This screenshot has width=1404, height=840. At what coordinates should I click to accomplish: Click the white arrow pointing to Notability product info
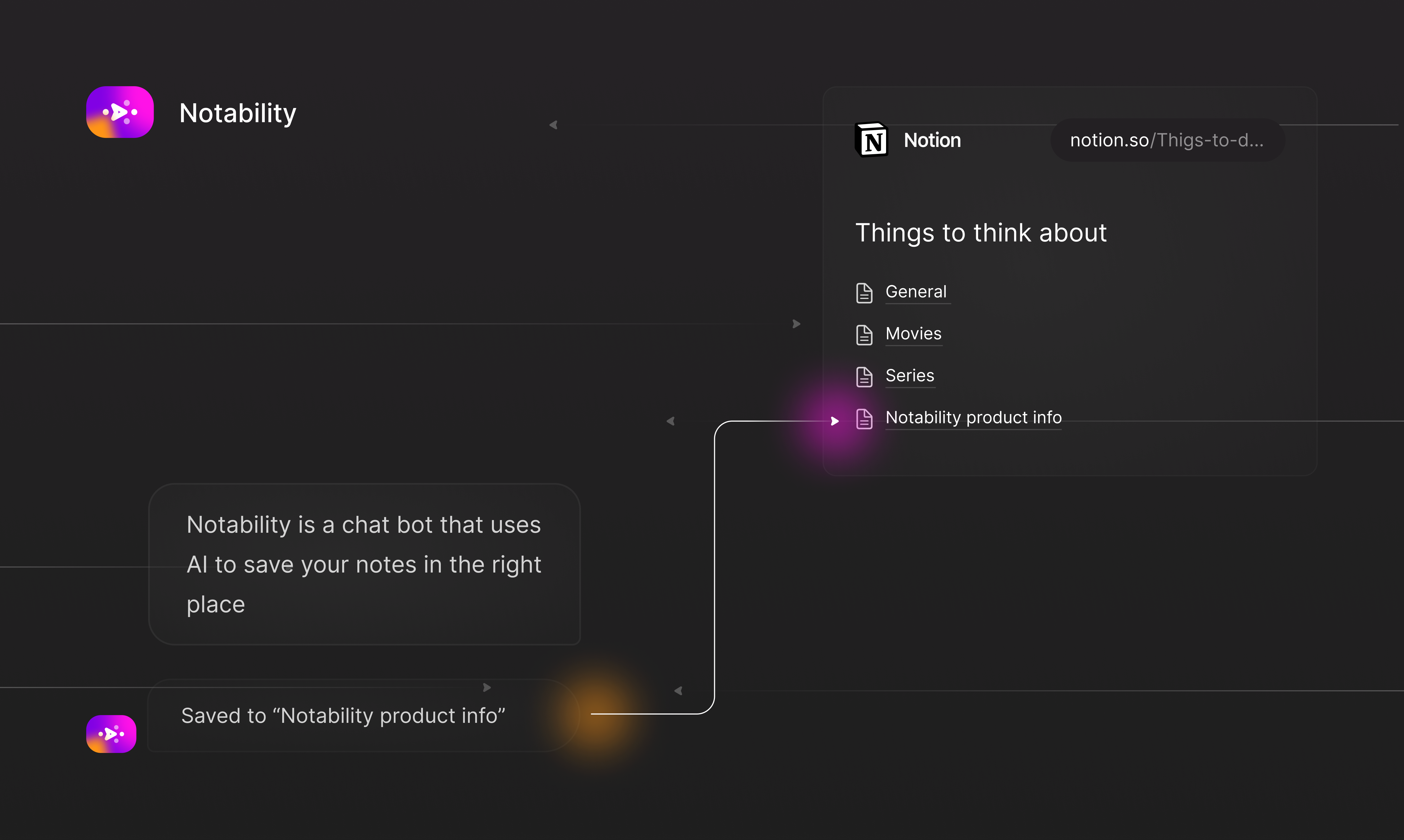click(x=834, y=421)
